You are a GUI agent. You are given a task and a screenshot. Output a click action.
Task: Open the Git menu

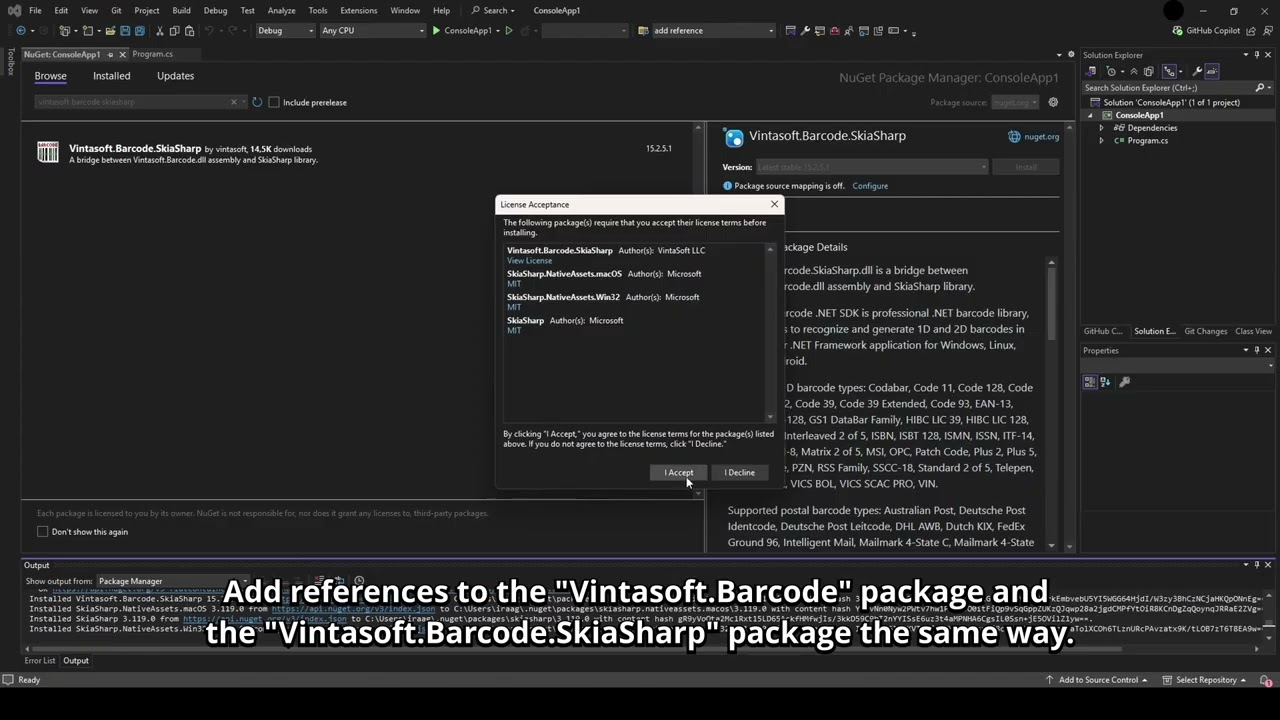coord(116,10)
